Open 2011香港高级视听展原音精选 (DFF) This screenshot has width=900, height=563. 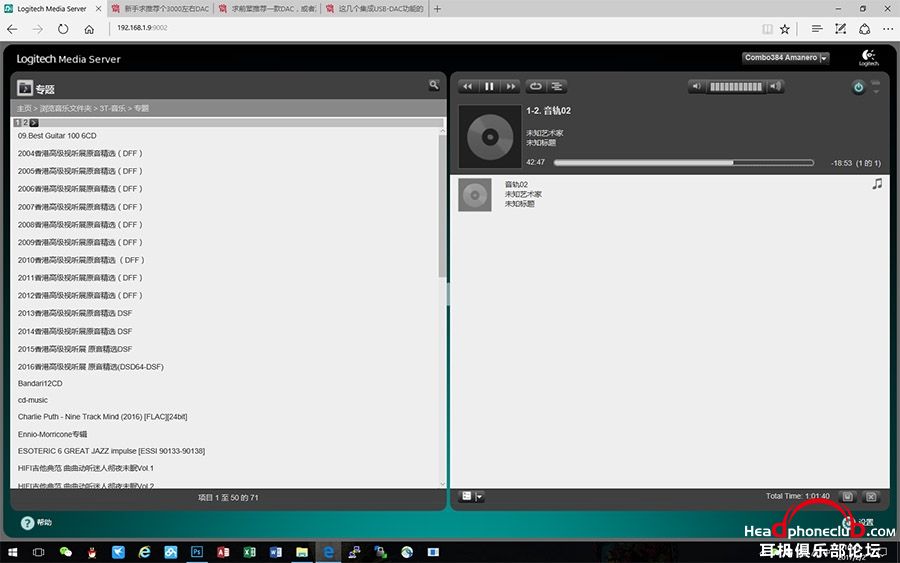click(80, 278)
